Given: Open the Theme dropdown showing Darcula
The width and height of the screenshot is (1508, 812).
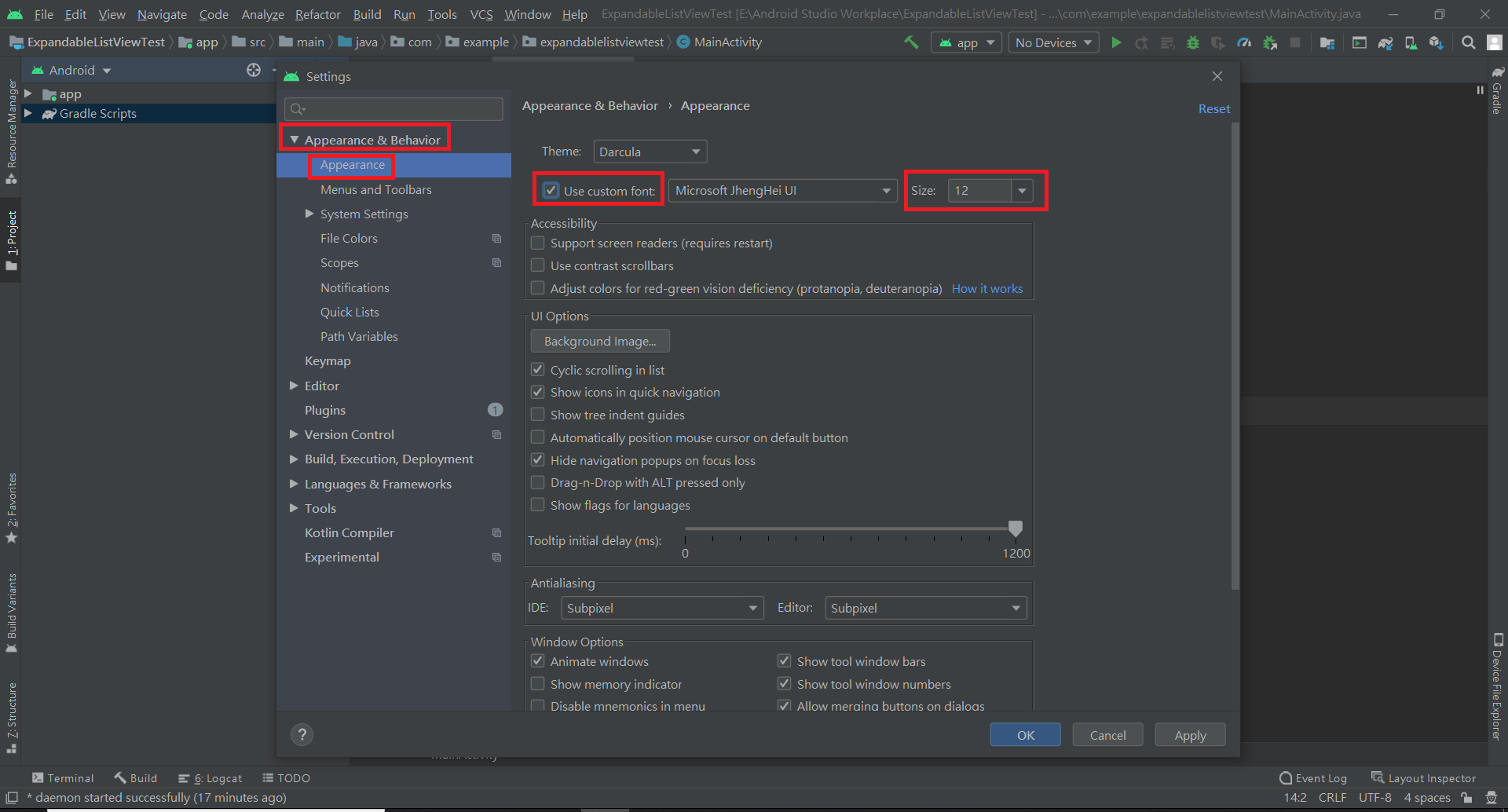Looking at the screenshot, I should pos(650,152).
